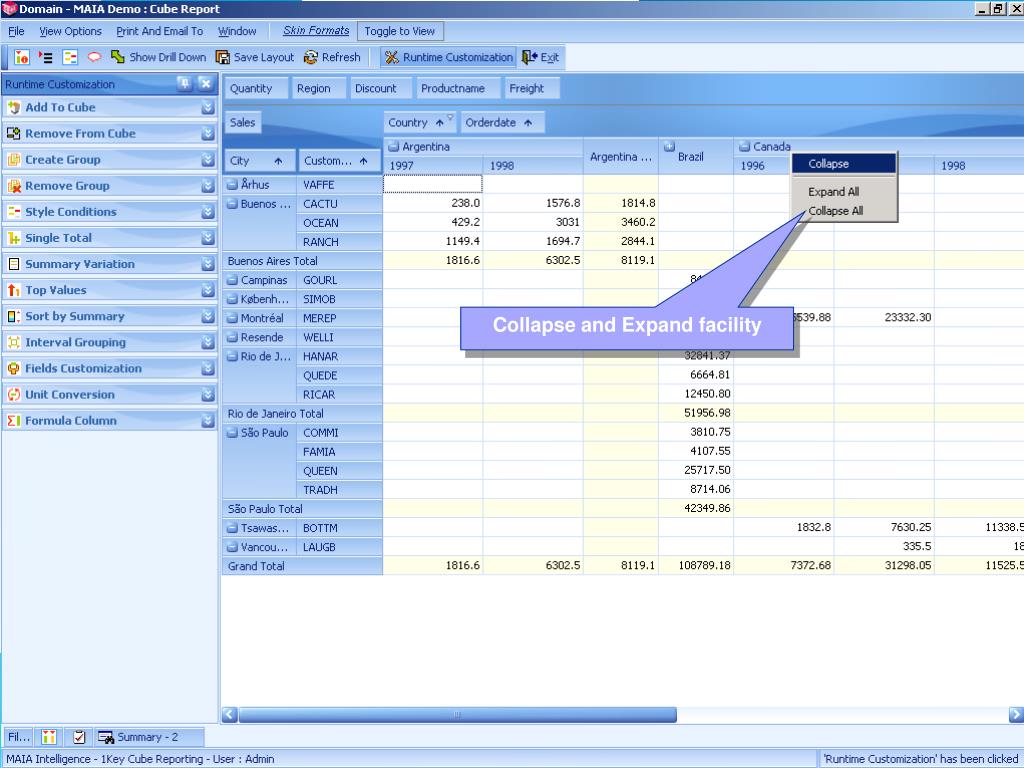Screen dimensions: 1024x768
Task: Click the Toggle to View button
Action: pos(399,31)
